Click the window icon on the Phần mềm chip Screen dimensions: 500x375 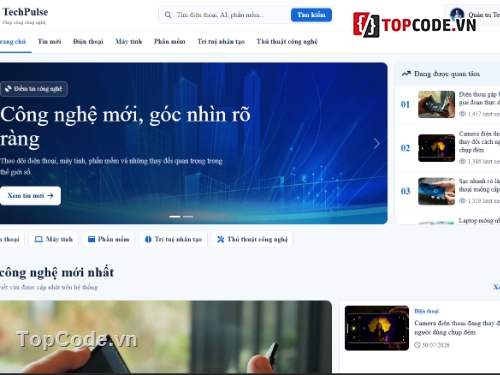click(x=91, y=239)
